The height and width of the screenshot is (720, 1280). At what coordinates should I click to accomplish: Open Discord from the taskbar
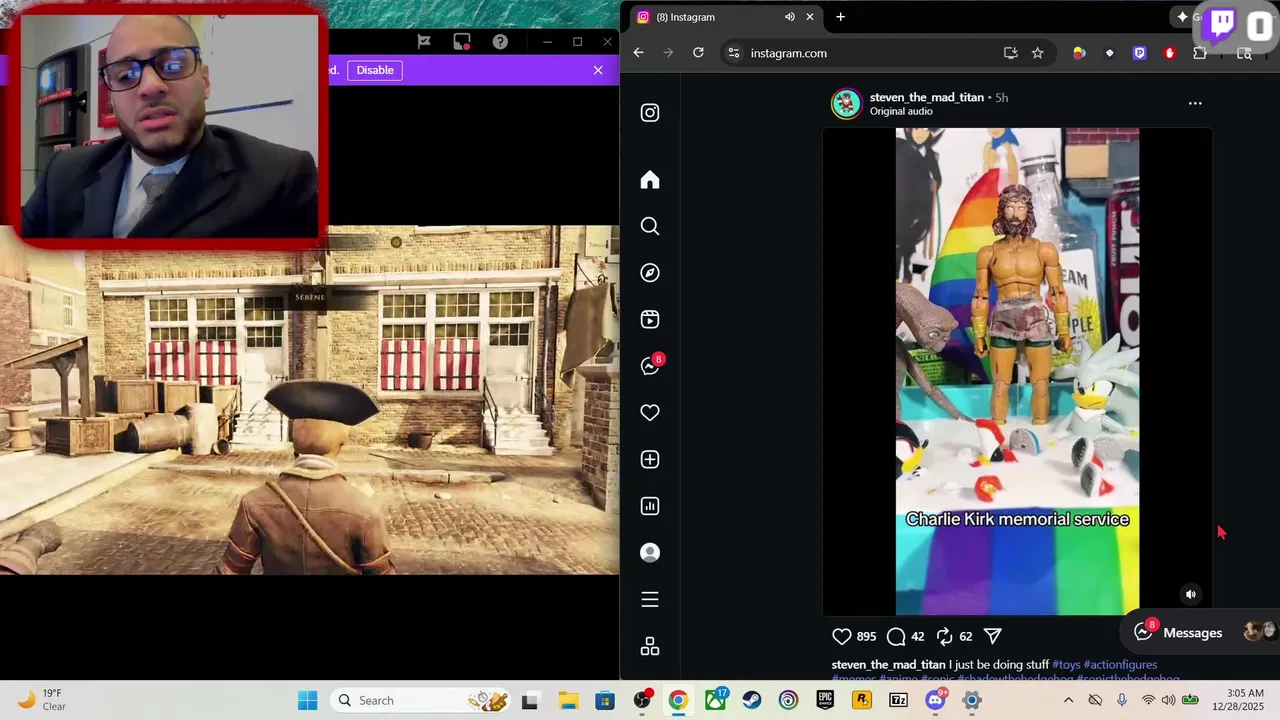(x=936, y=701)
